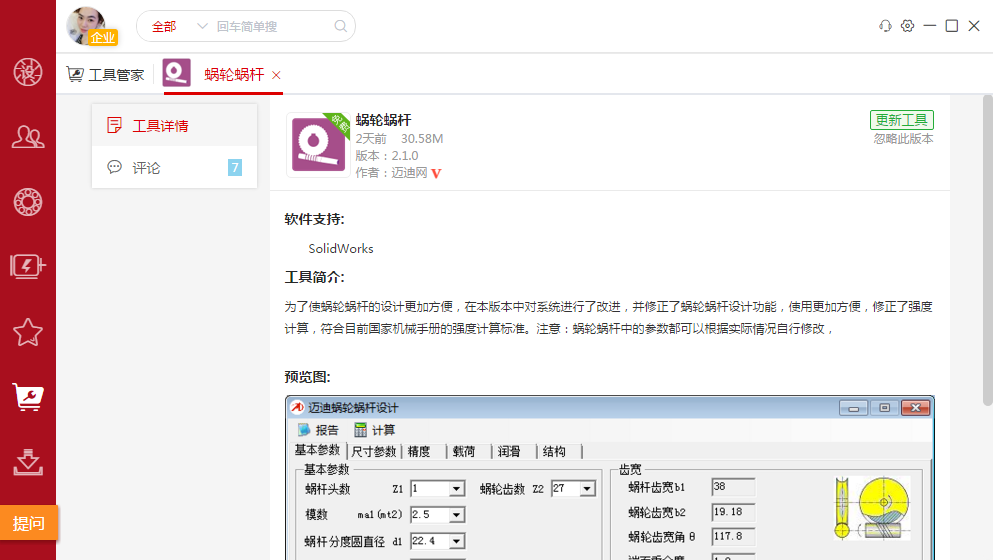Open the headset customer service icon
The width and height of the screenshot is (993, 560).
(885, 26)
